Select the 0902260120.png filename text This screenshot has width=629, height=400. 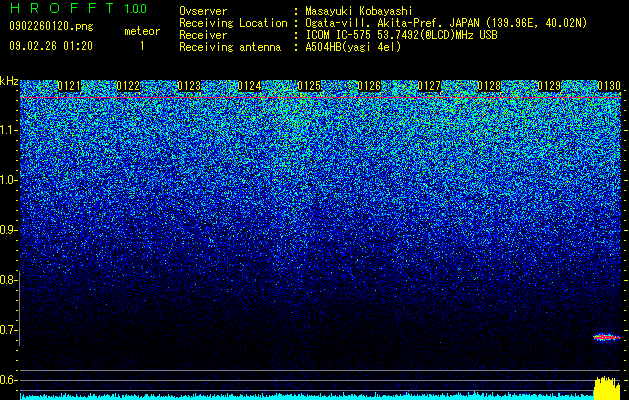(x=51, y=26)
